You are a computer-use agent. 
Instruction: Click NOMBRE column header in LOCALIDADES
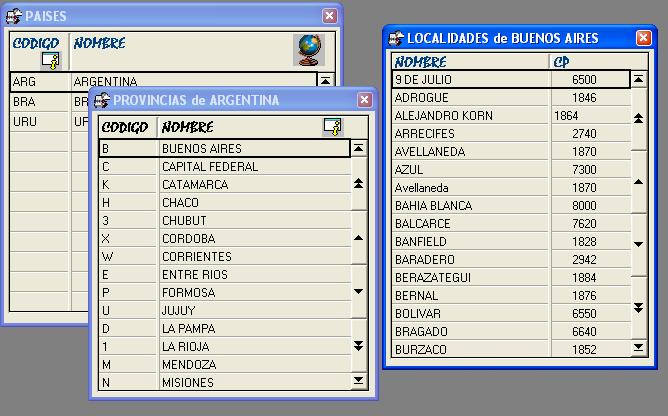coord(420,62)
